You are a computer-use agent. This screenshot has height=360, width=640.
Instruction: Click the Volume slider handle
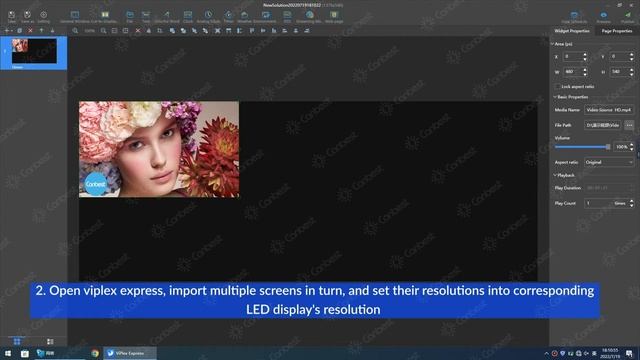click(608, 147)
